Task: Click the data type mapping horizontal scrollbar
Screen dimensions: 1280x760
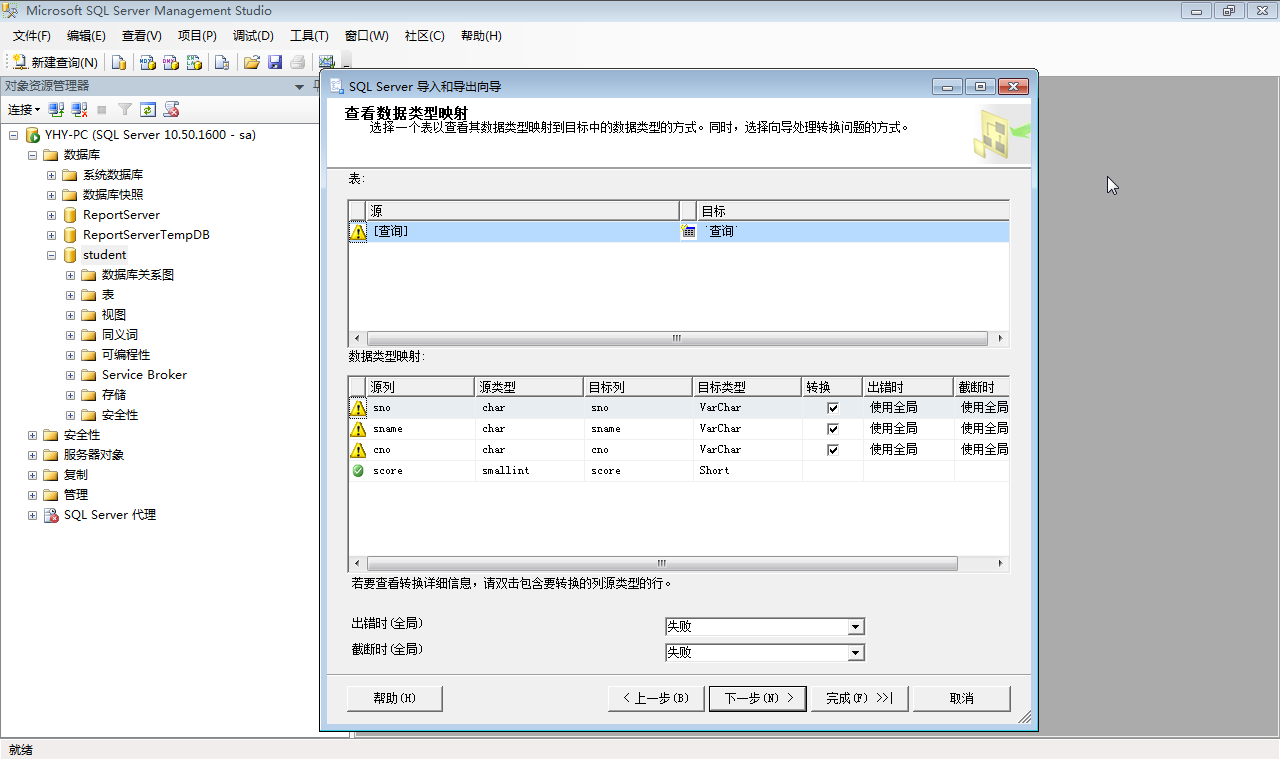Action: 679,564
